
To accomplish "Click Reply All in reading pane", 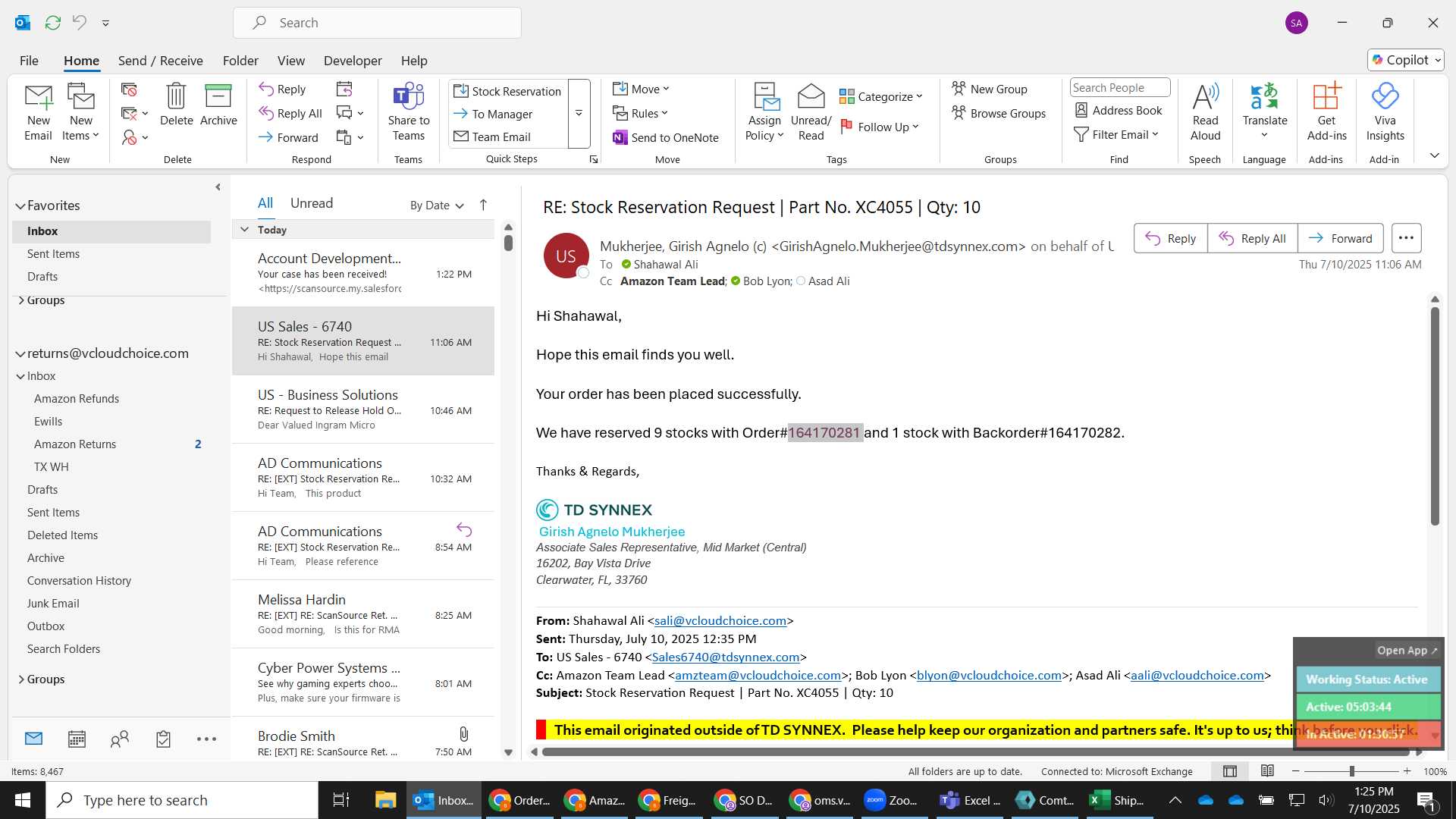I will (1252, 238).
